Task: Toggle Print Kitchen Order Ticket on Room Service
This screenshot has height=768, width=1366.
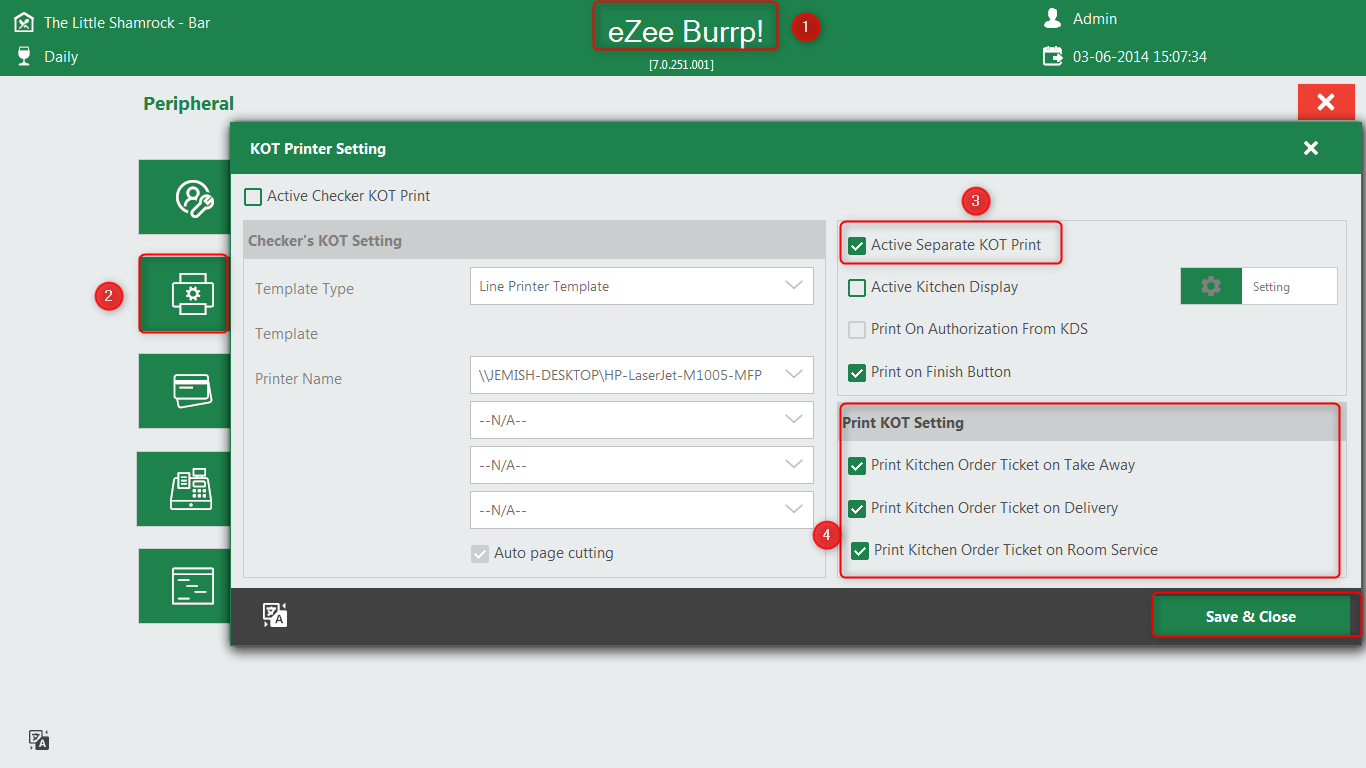Action: coord(860,551)
